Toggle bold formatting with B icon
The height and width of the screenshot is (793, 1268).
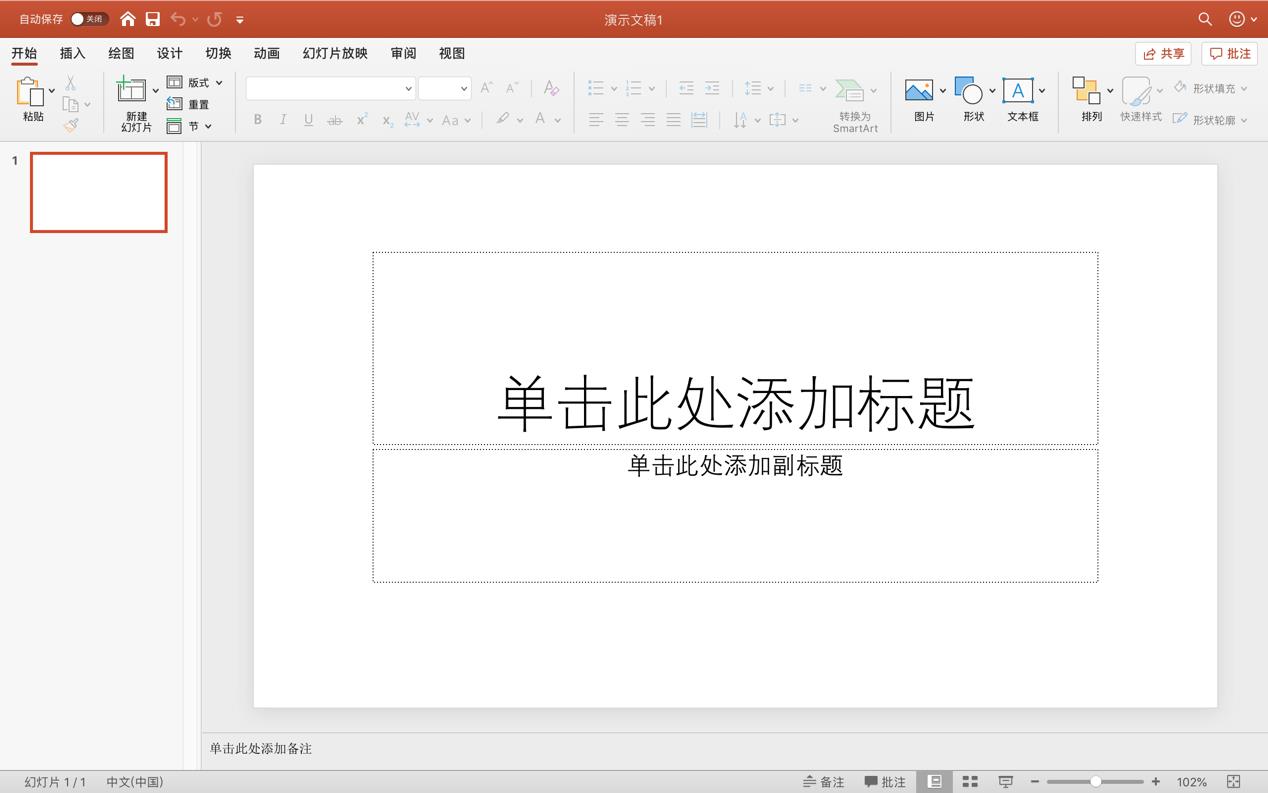[x=257, y=119]
